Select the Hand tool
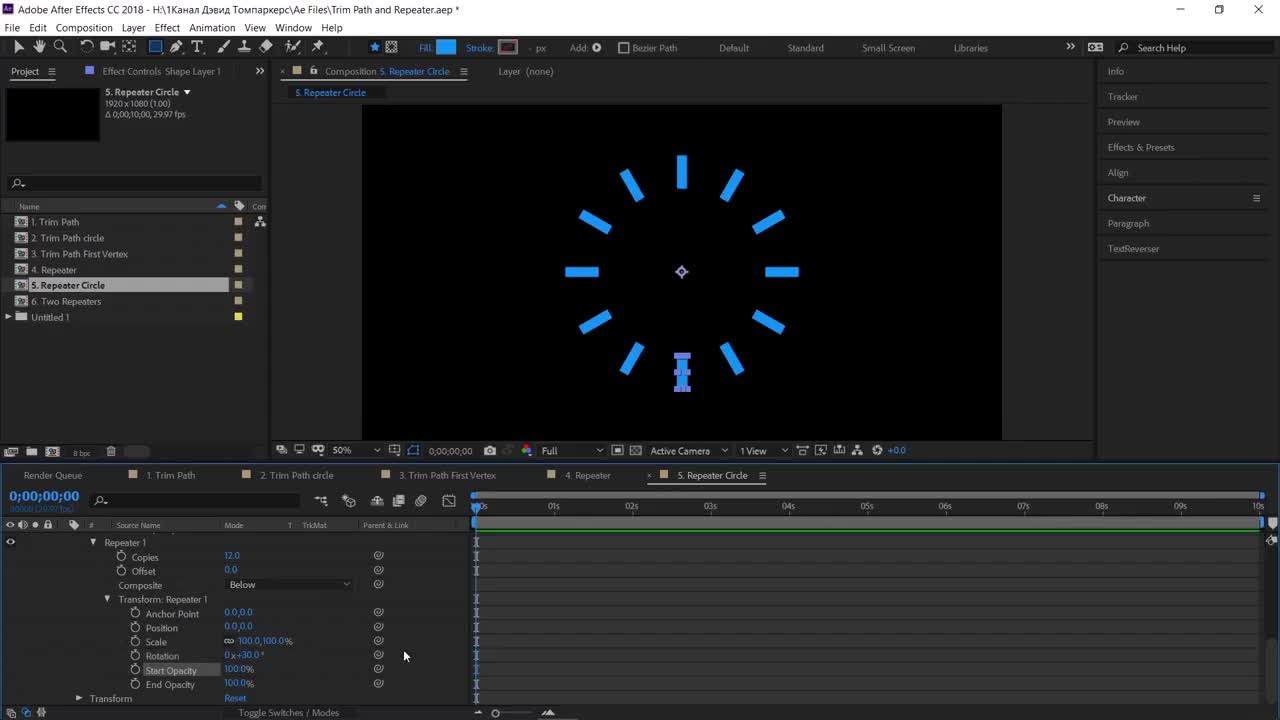Image resolution: width=1280 pixels, height=720 pixels. (x=39, y=47)
